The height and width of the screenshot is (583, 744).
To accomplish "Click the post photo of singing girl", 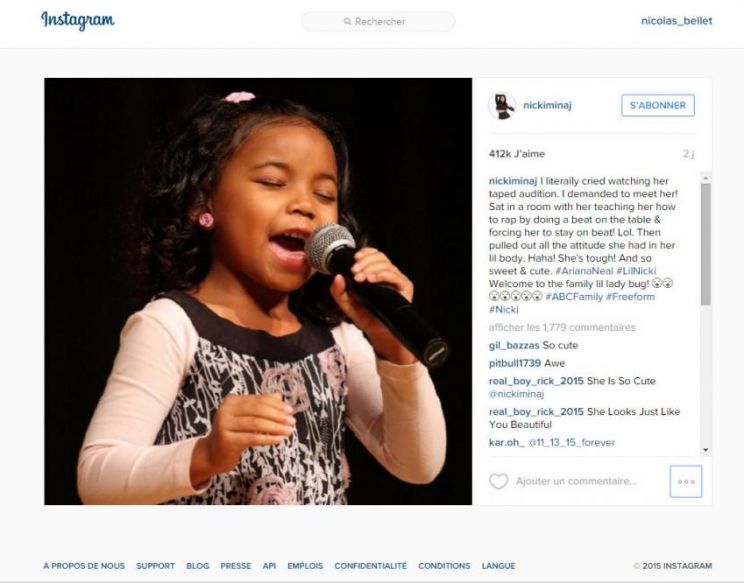I will (x=258, y=291).
